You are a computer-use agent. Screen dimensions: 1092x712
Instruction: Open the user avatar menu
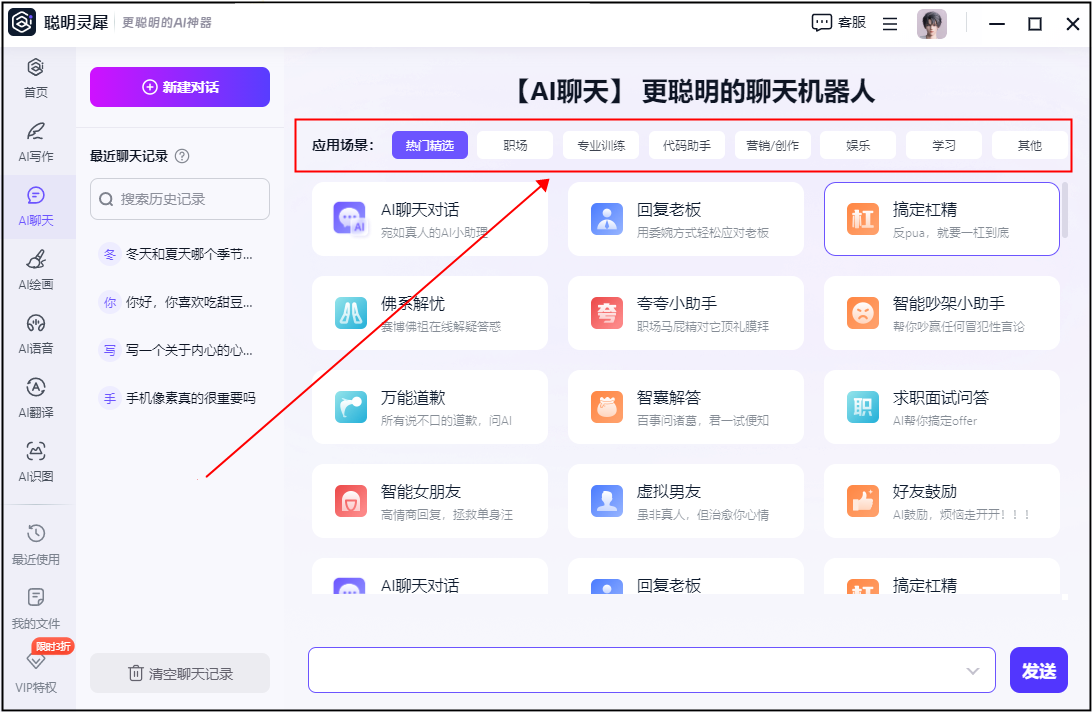point(932,24)
